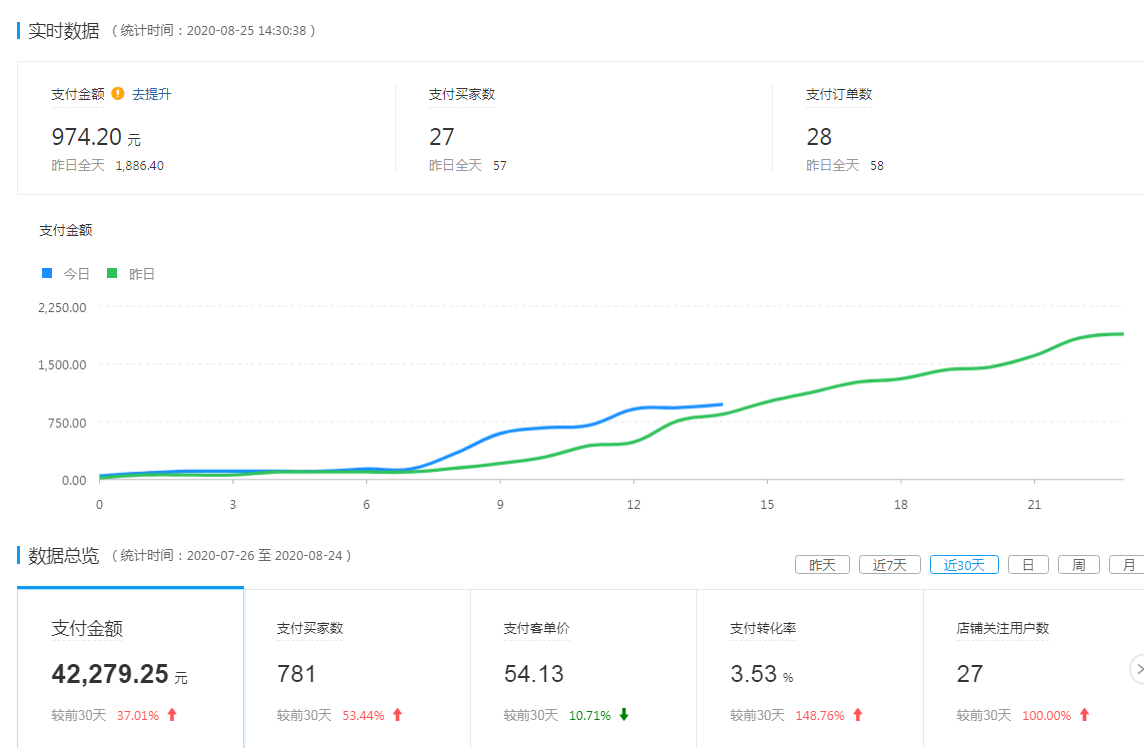Screen dimensions: 1144x748
Task: Open the 去提升 link
Action: click(152, 93)
